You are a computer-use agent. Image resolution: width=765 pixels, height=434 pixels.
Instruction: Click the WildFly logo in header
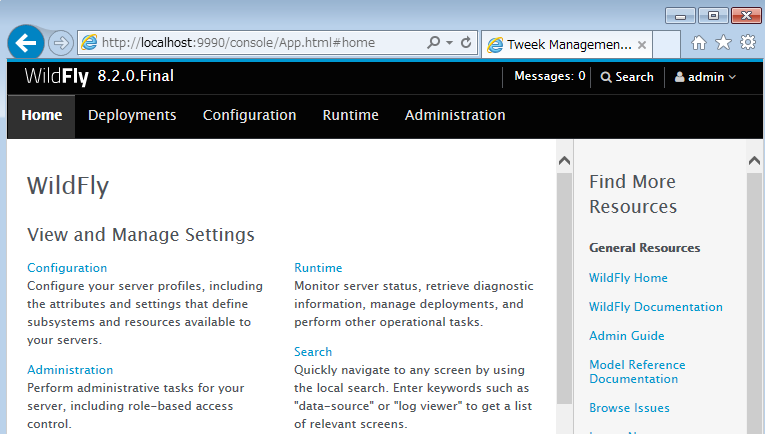57,77
